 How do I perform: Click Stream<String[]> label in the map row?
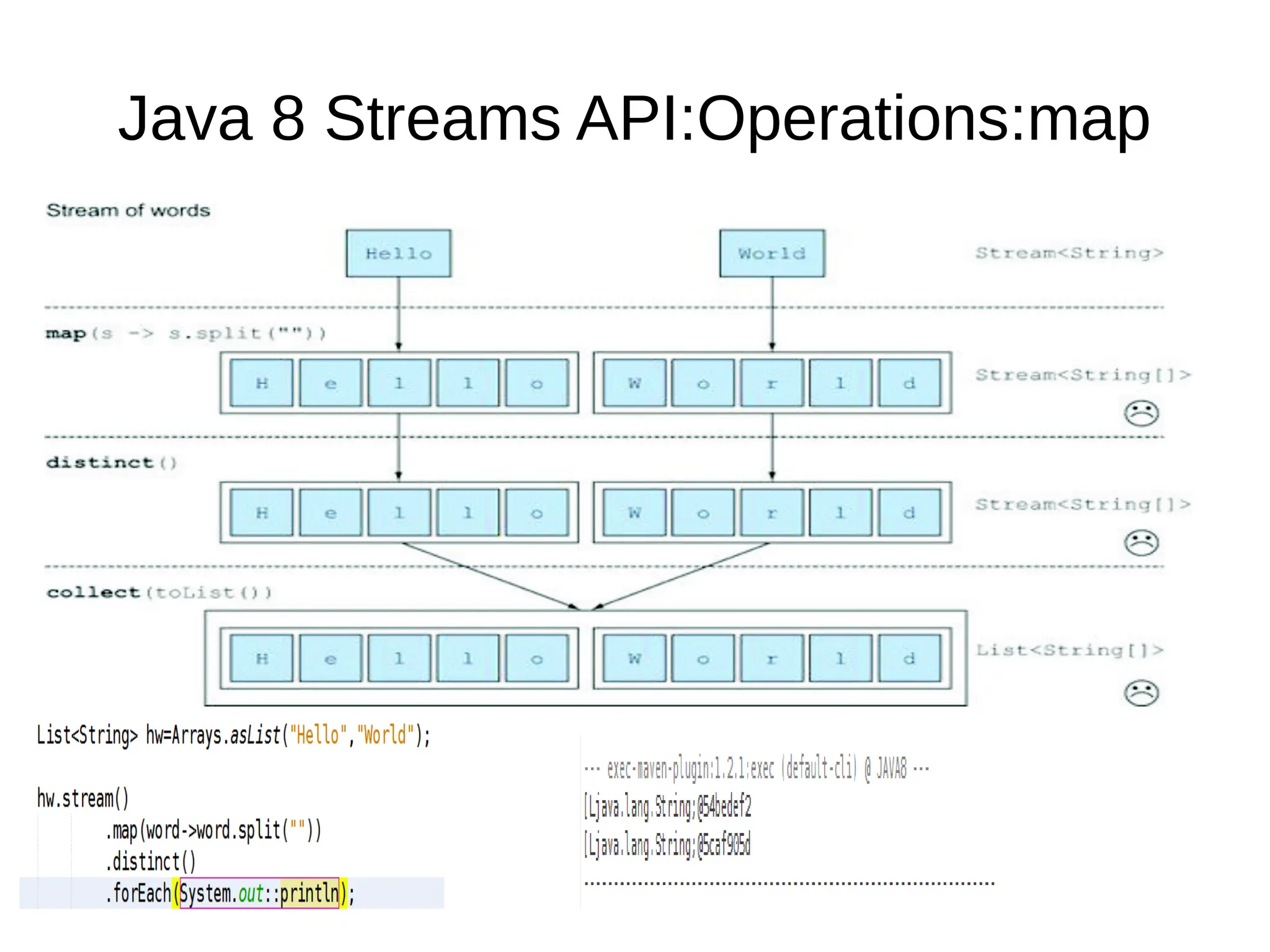coord(1083,375)
